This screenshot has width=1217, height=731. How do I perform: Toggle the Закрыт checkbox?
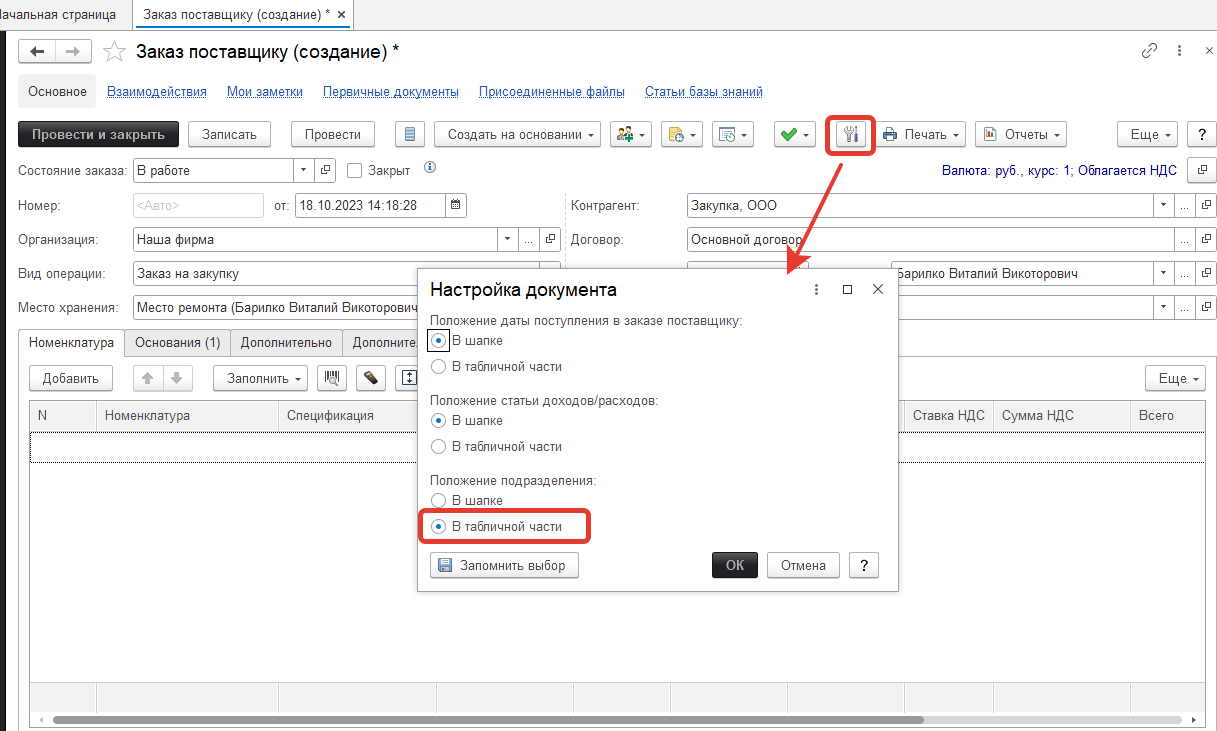(x=354, y=171)
